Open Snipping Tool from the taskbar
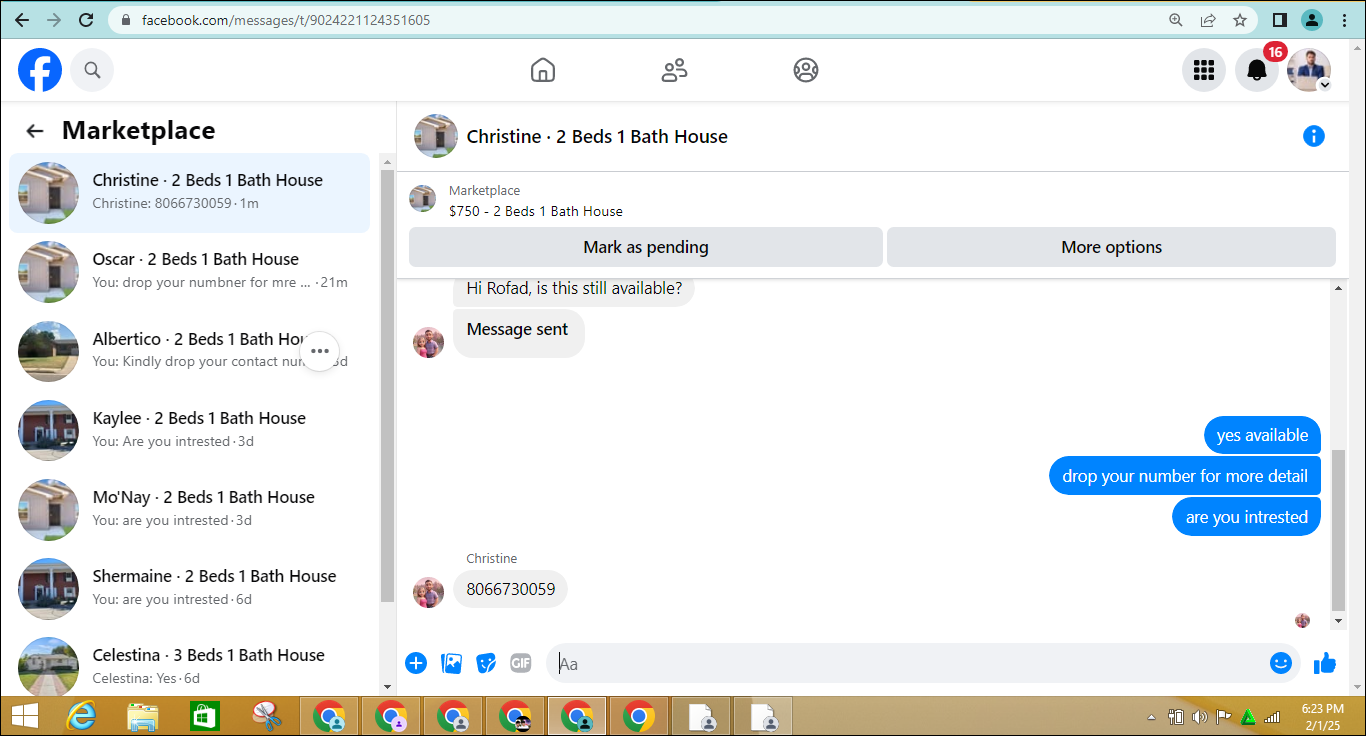 (x=266, y=716)
